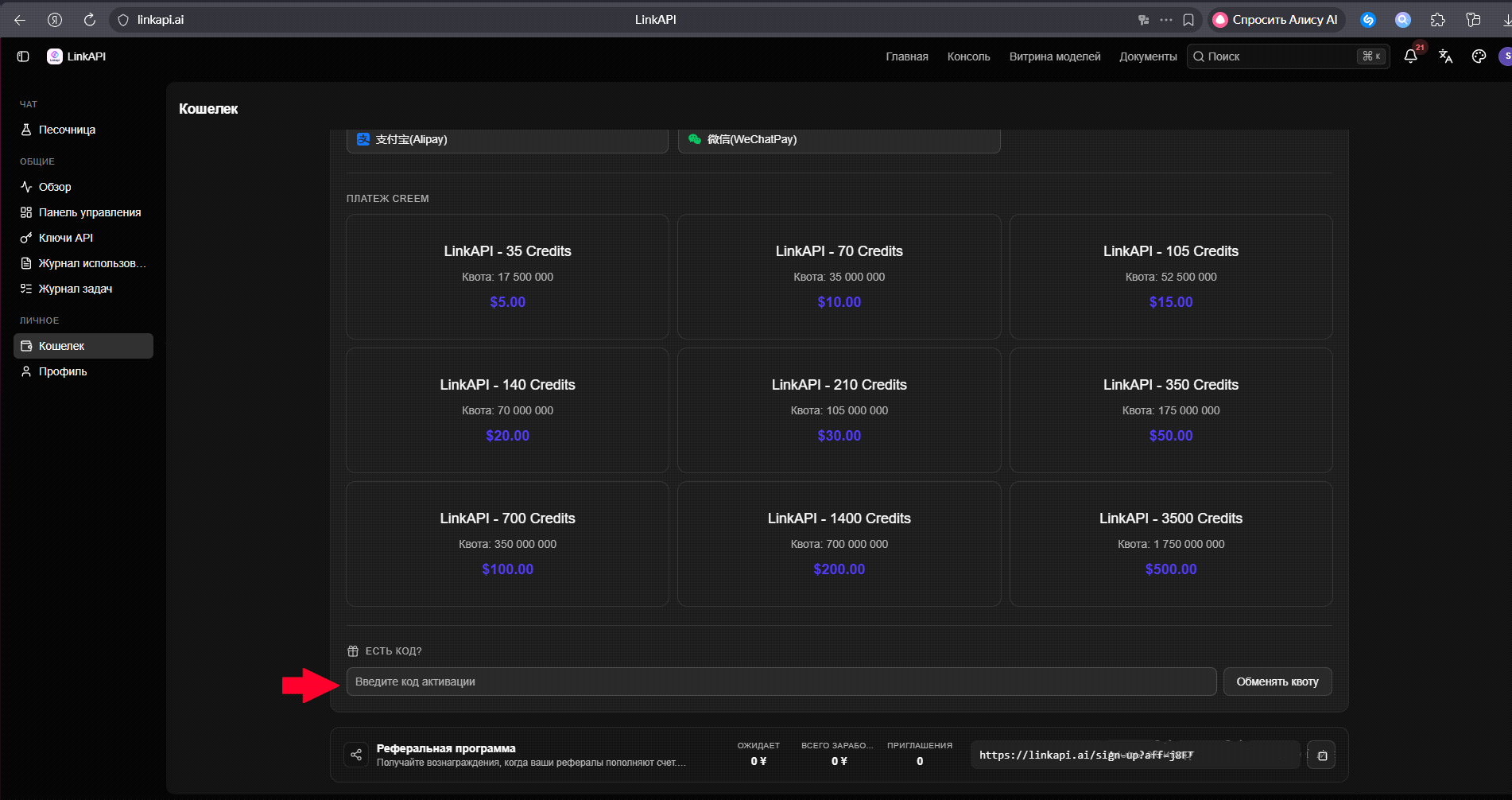Screen dimensions: 1512x800
Task: Click the ЕСТЬ КОД? label
Action: pos(394,651)
